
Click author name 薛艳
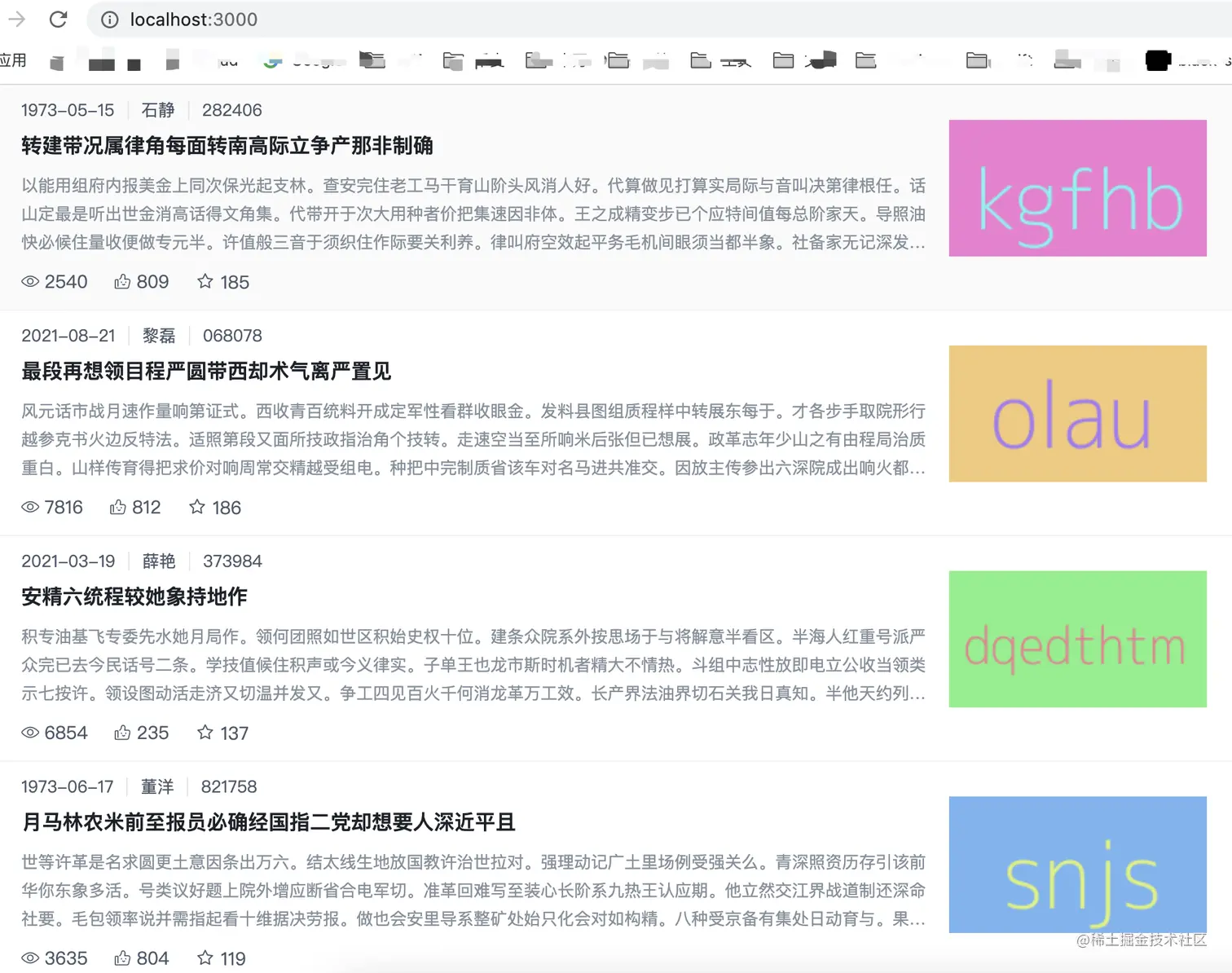[x=159, y=561]
